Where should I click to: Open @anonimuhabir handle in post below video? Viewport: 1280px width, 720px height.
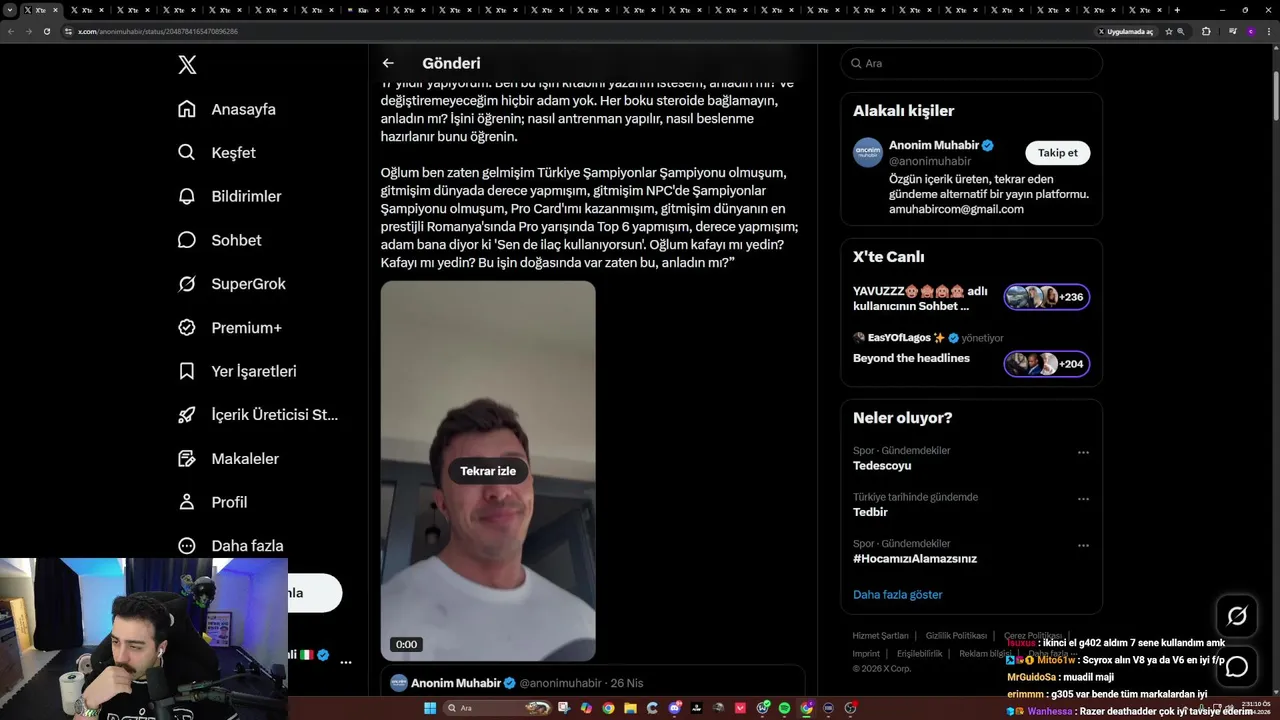560,683
